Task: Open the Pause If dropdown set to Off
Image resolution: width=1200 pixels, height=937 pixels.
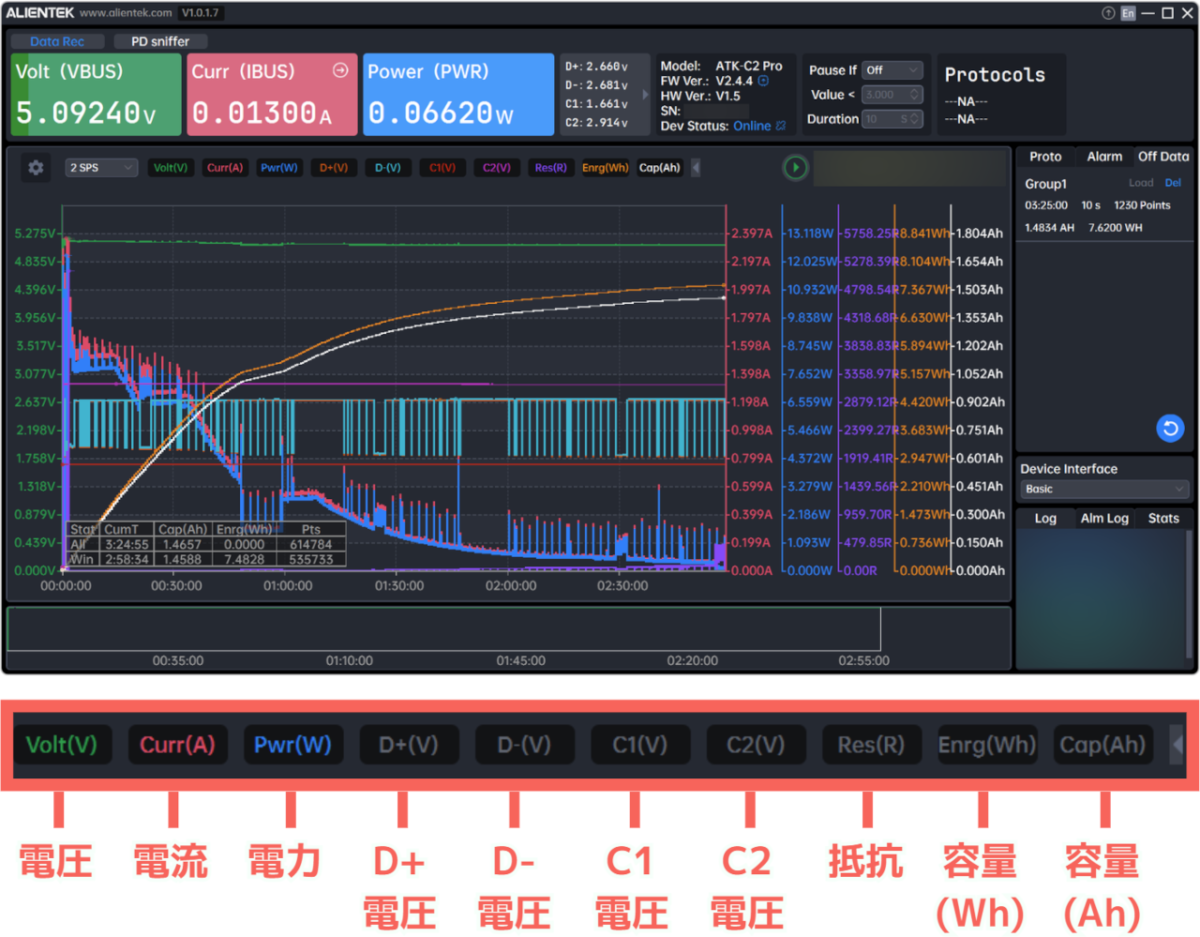Action: 893,70
